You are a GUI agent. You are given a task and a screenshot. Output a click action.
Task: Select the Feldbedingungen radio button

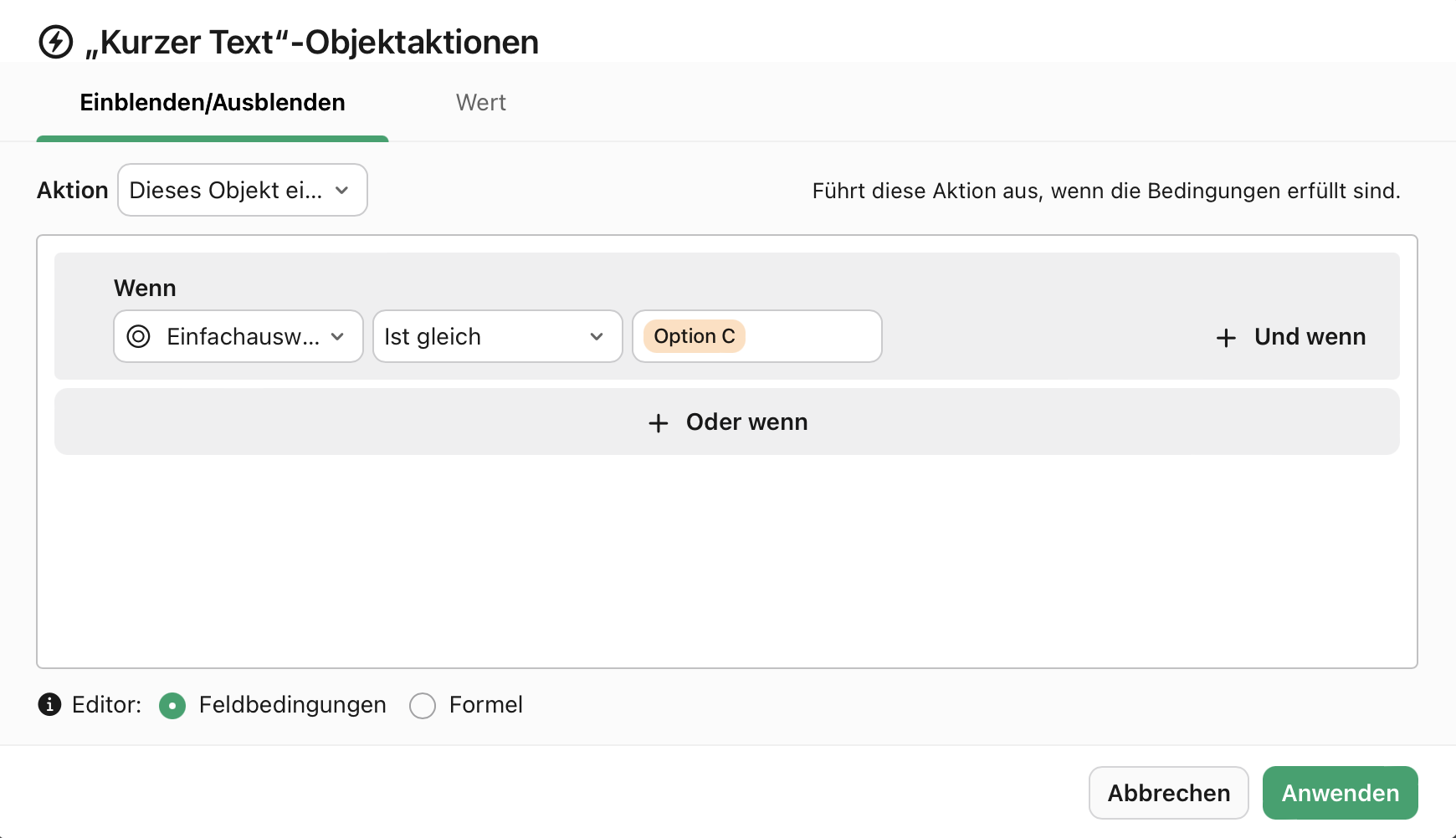pyautogui.click(x=172, y=705)
